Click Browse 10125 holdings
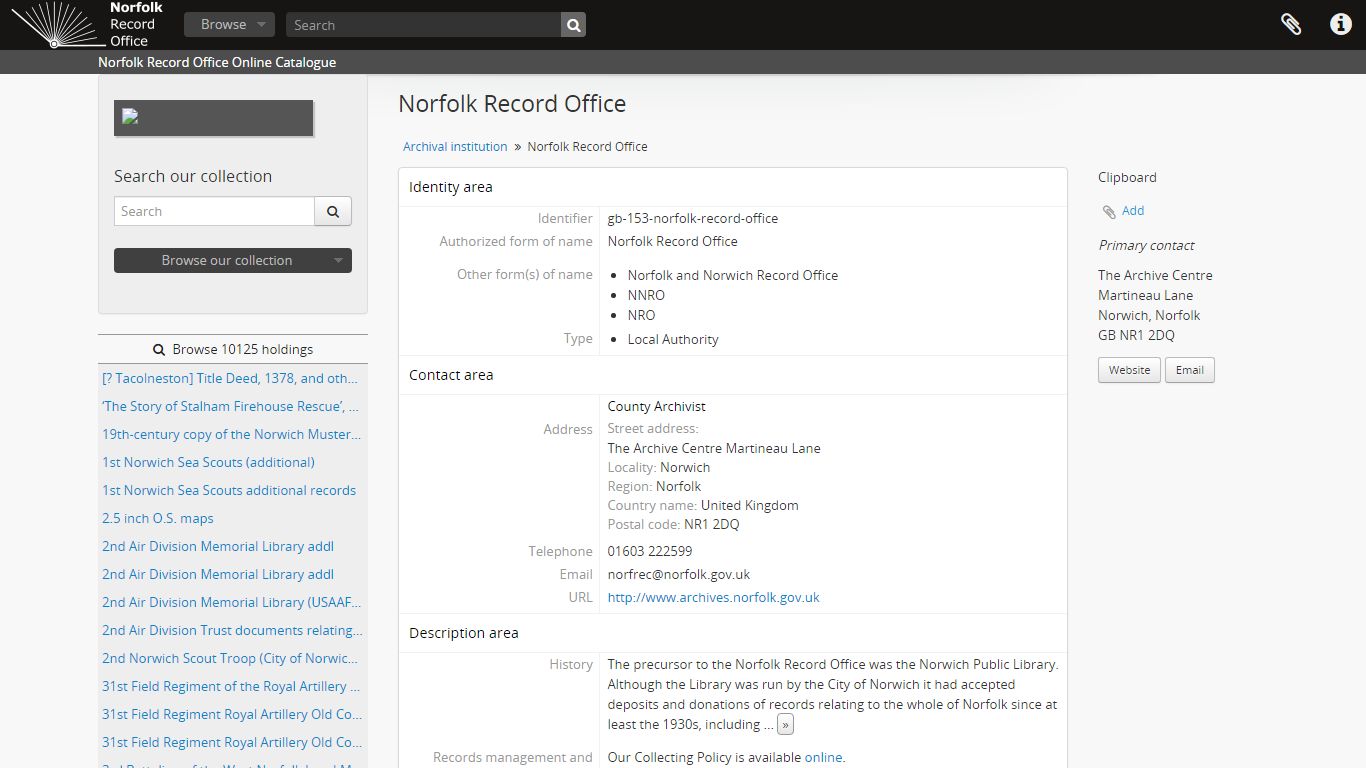Screen dimensions: 1366x768 coord(233,349)
